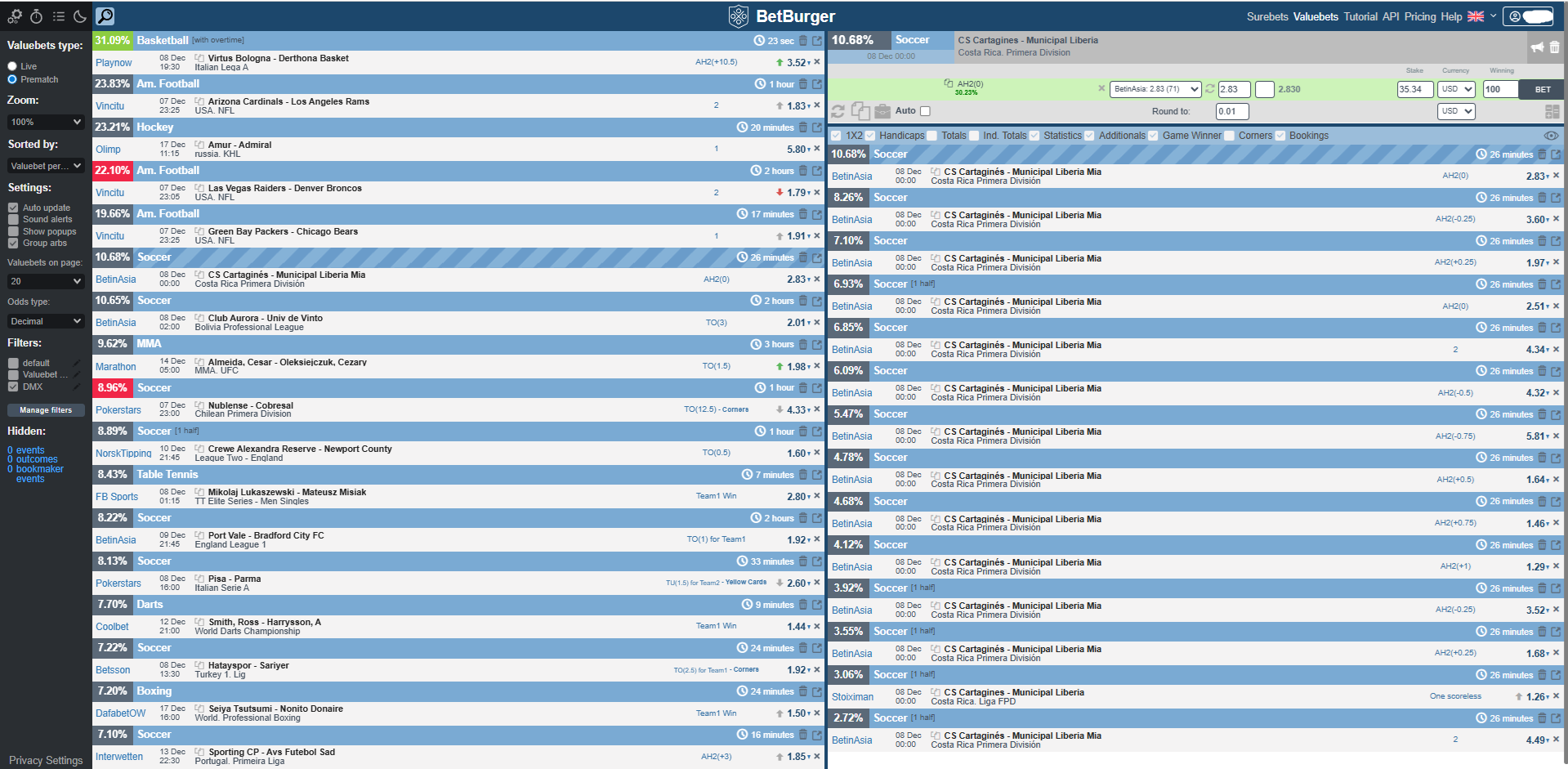
Task: Activate the magnifier search icon
Action: 105,16
